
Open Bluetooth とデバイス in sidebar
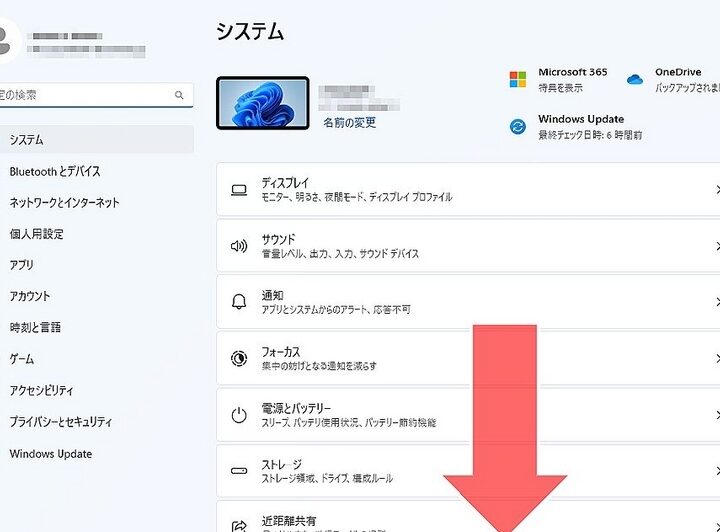click(x=55, y=171)
